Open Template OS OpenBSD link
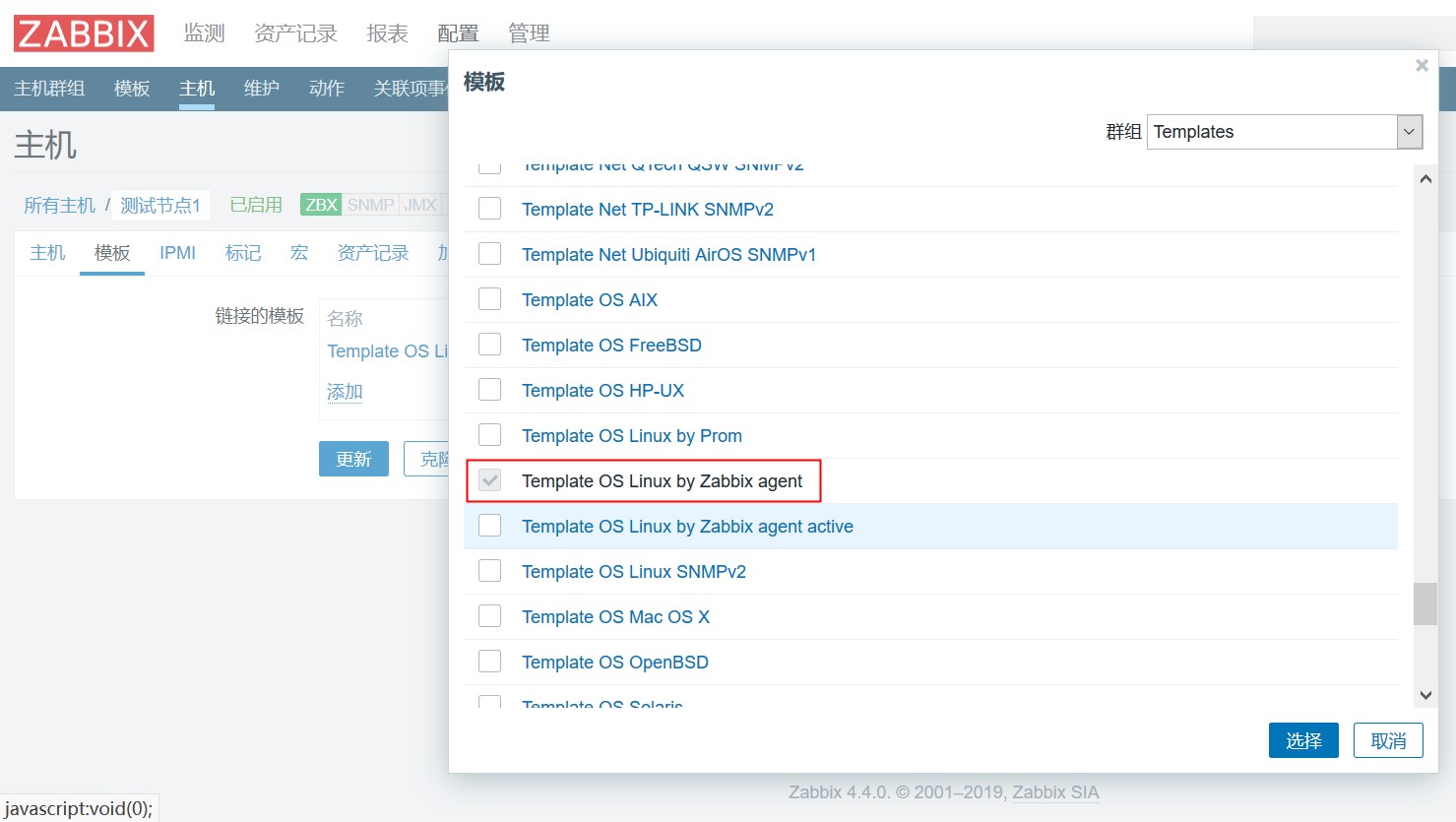 pyautogui.click(x=615, y=663)
